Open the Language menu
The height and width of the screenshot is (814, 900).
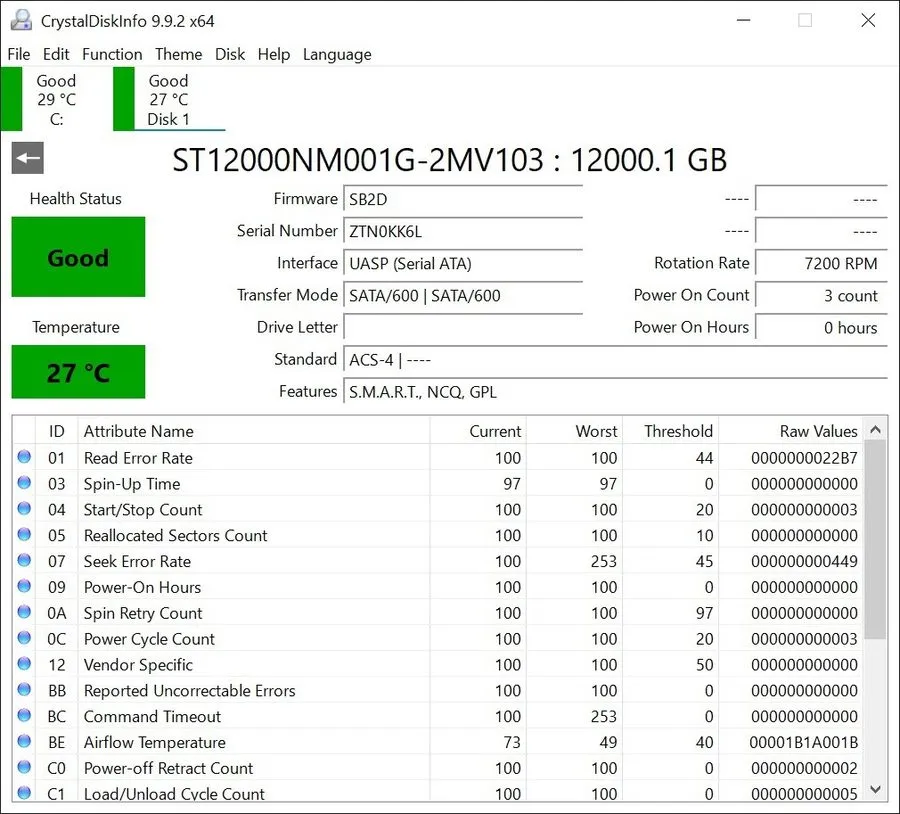click(337, 55)
